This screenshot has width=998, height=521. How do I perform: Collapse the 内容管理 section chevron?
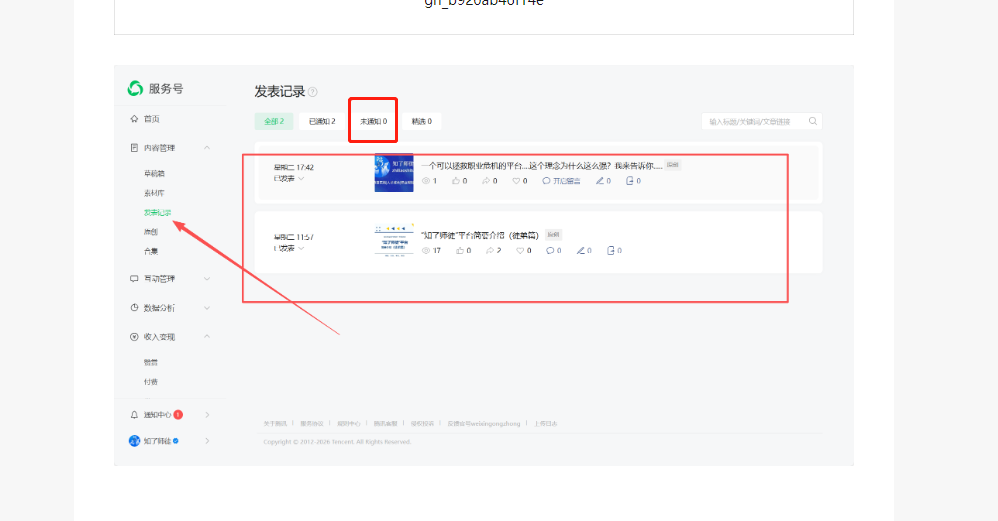(x=207, y=148)
